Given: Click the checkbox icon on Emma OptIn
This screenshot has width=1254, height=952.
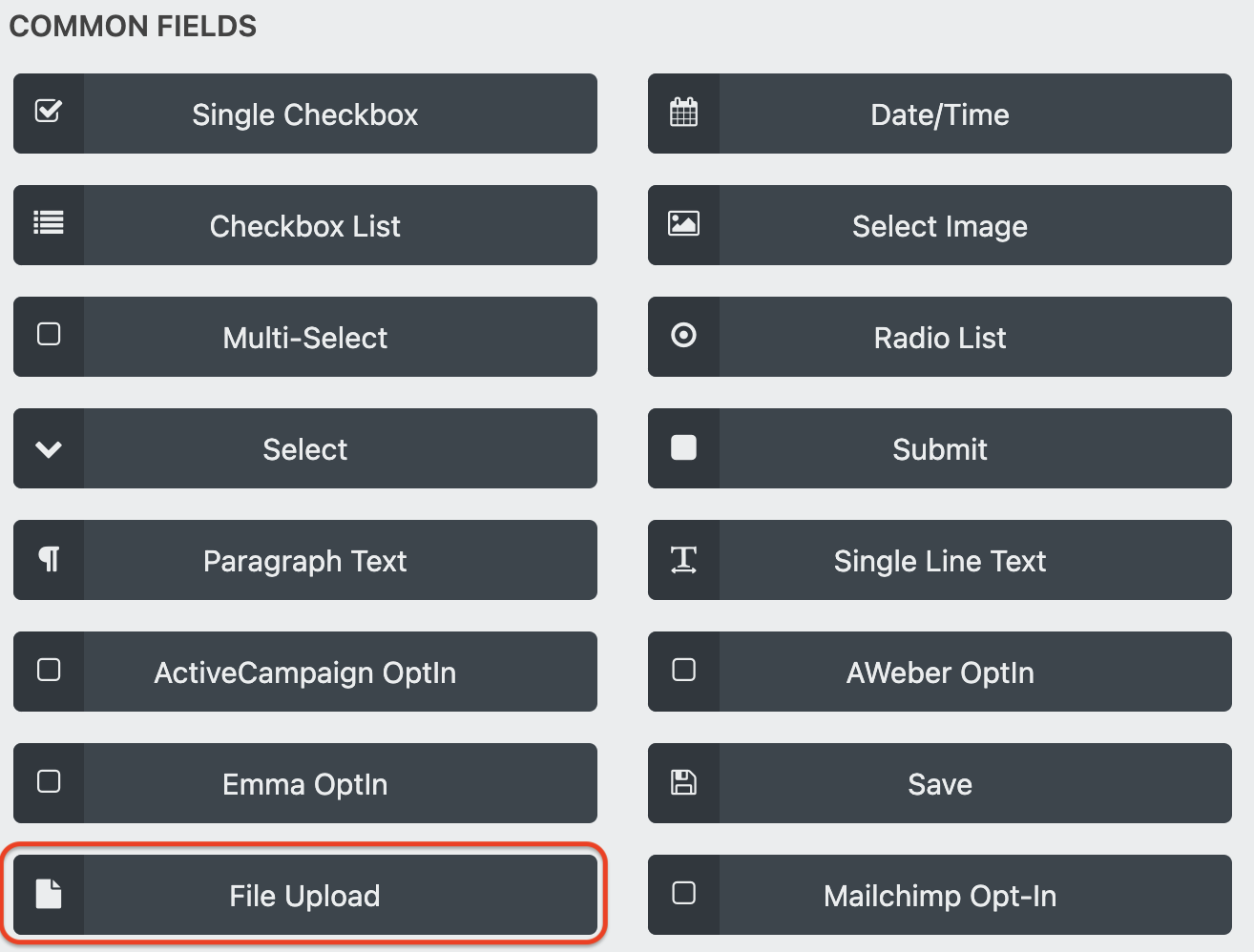Looking at the screenshot, I should tap(48, 783).
